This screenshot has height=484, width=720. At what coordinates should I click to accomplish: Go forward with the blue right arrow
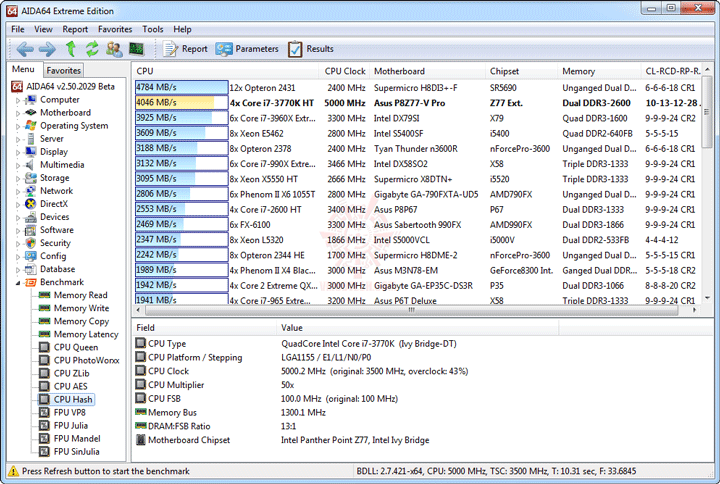pos(47,49)
